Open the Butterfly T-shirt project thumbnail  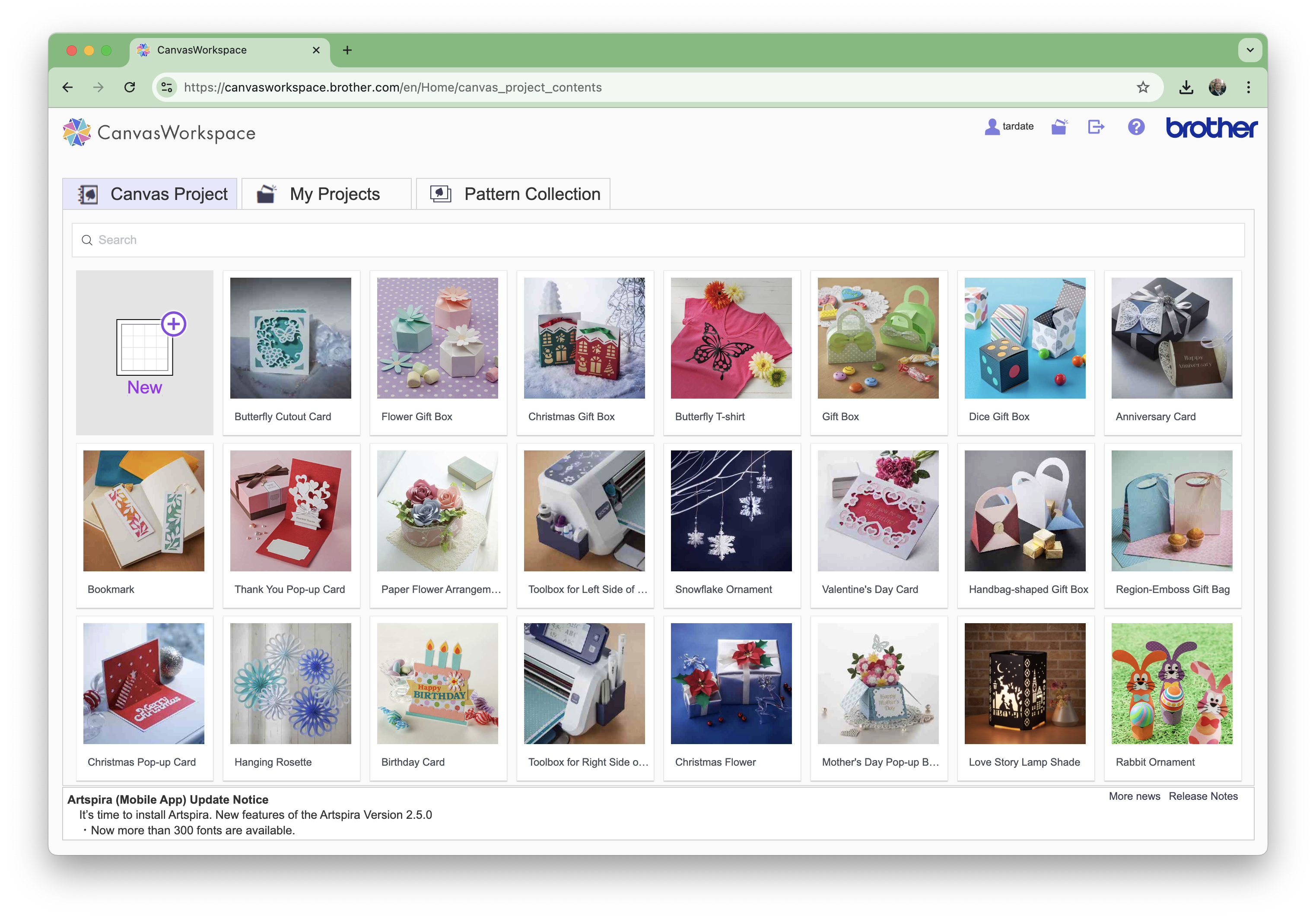click(731, 338)
